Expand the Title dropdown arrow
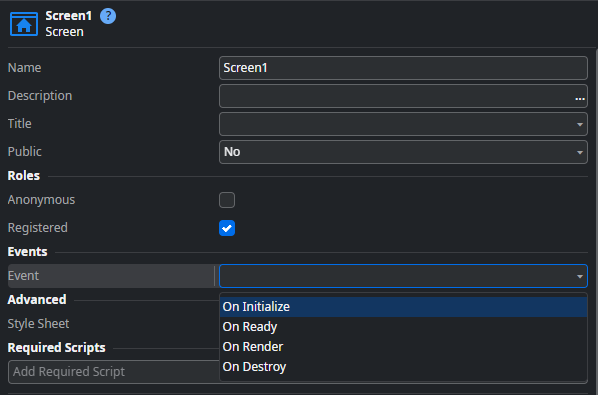This screenshot has width=598, height=395. click(580, 124)
